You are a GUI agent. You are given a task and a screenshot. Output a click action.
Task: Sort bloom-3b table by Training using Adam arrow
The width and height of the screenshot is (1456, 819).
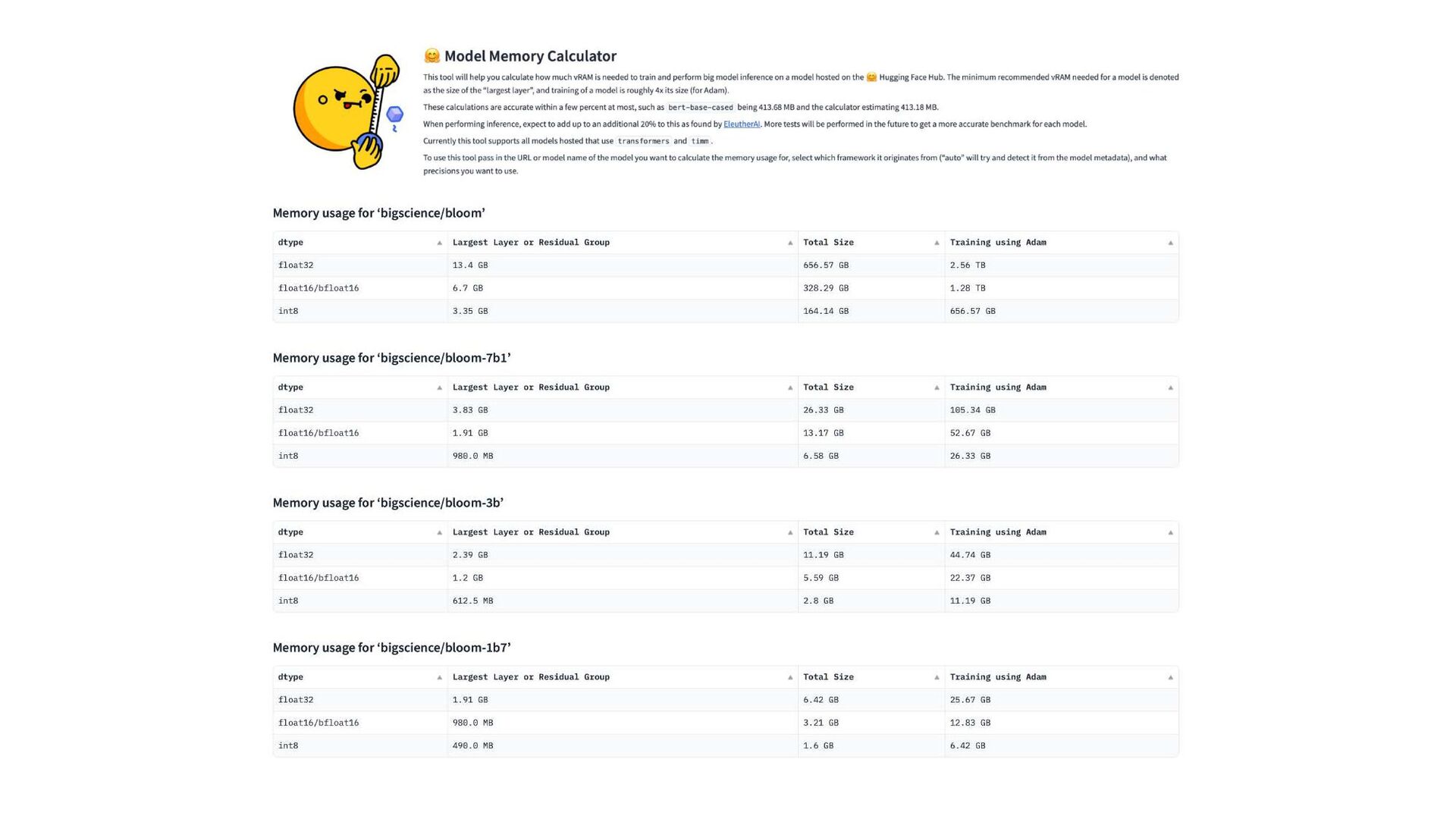point(1170,532)
